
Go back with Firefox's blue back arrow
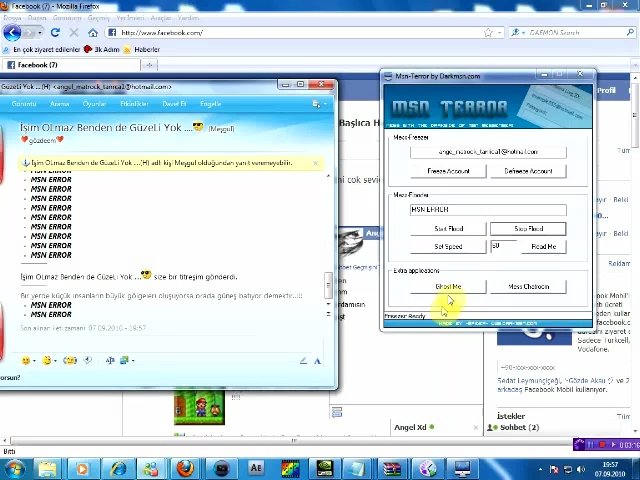tap(12, 32)
